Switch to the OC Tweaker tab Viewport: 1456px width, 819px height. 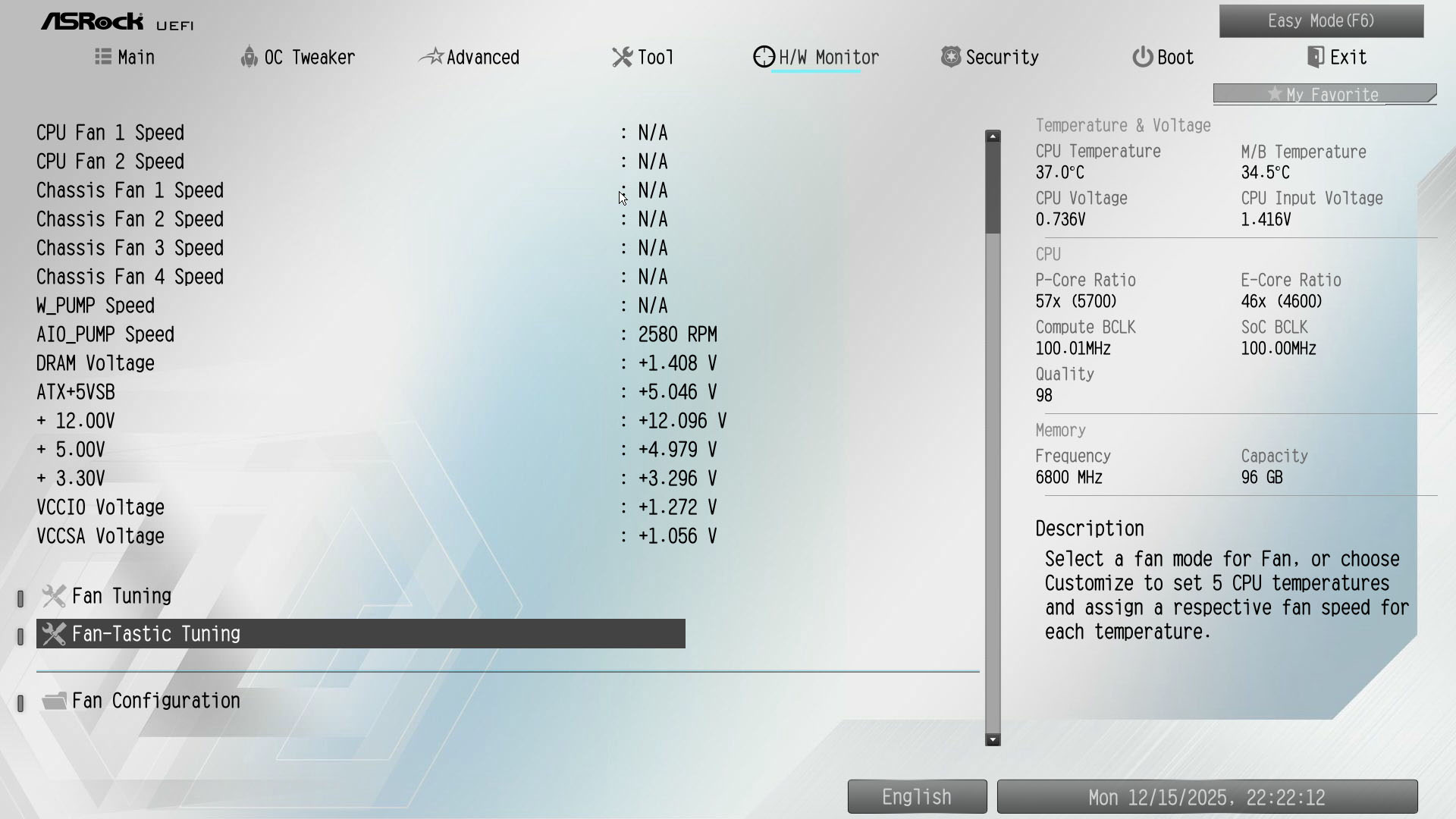(309, 57)
